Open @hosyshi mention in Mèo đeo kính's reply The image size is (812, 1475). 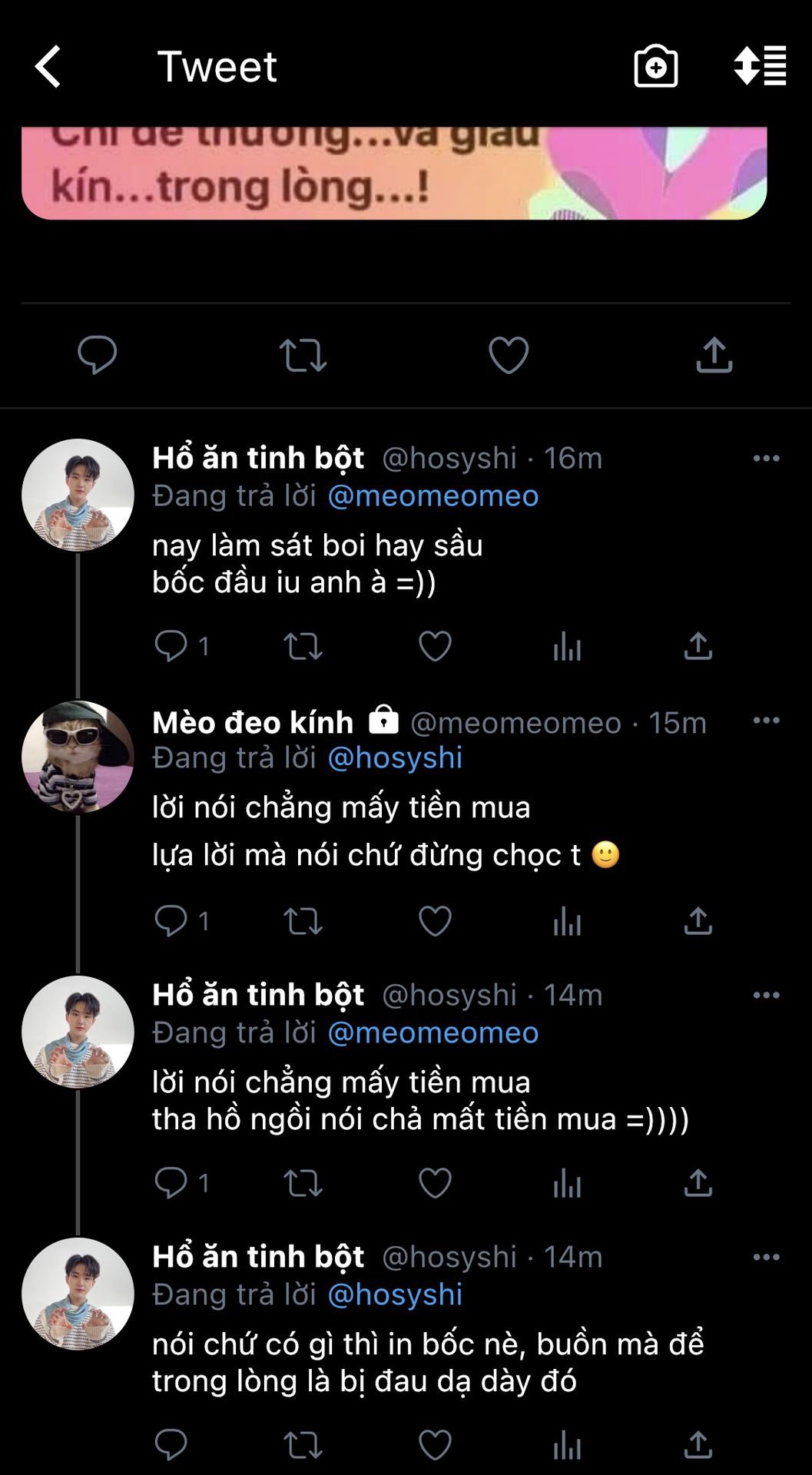pos(395,758)
